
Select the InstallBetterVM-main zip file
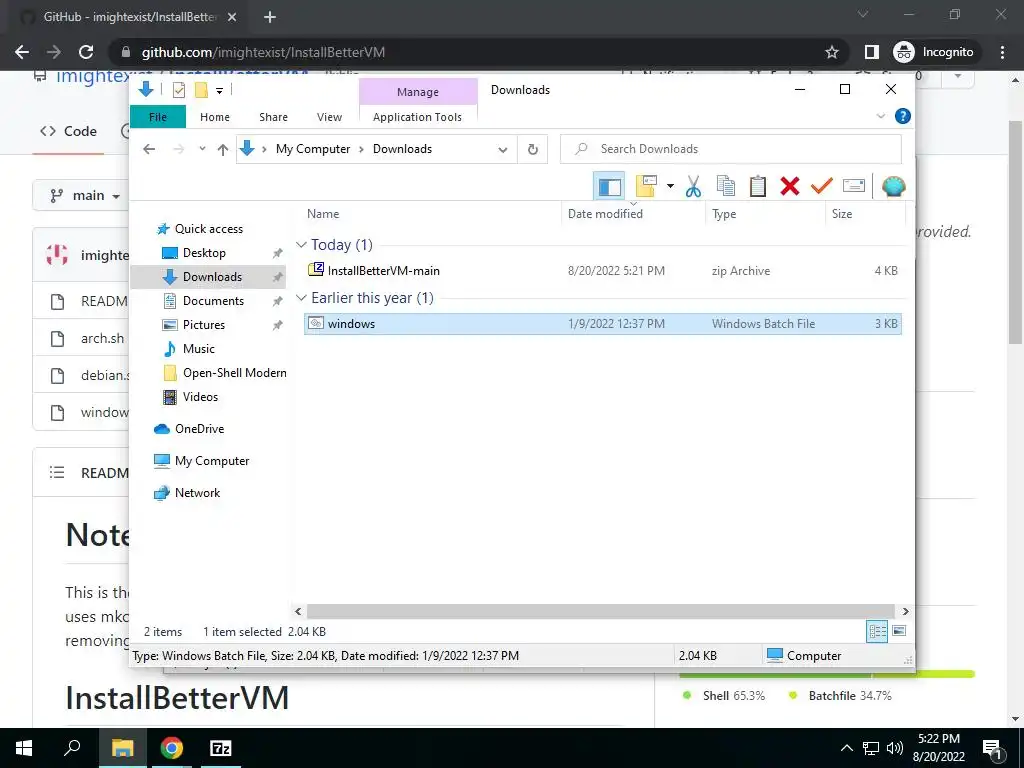tap(603, 270)
